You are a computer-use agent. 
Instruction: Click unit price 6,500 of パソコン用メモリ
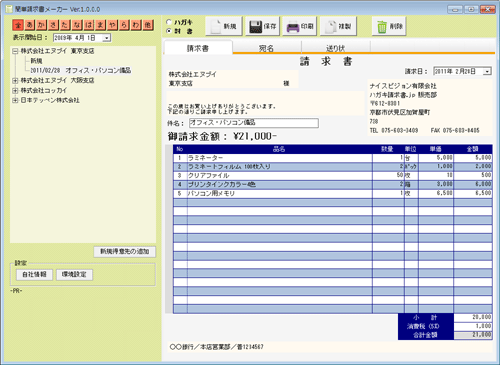(x=436, y=194)
